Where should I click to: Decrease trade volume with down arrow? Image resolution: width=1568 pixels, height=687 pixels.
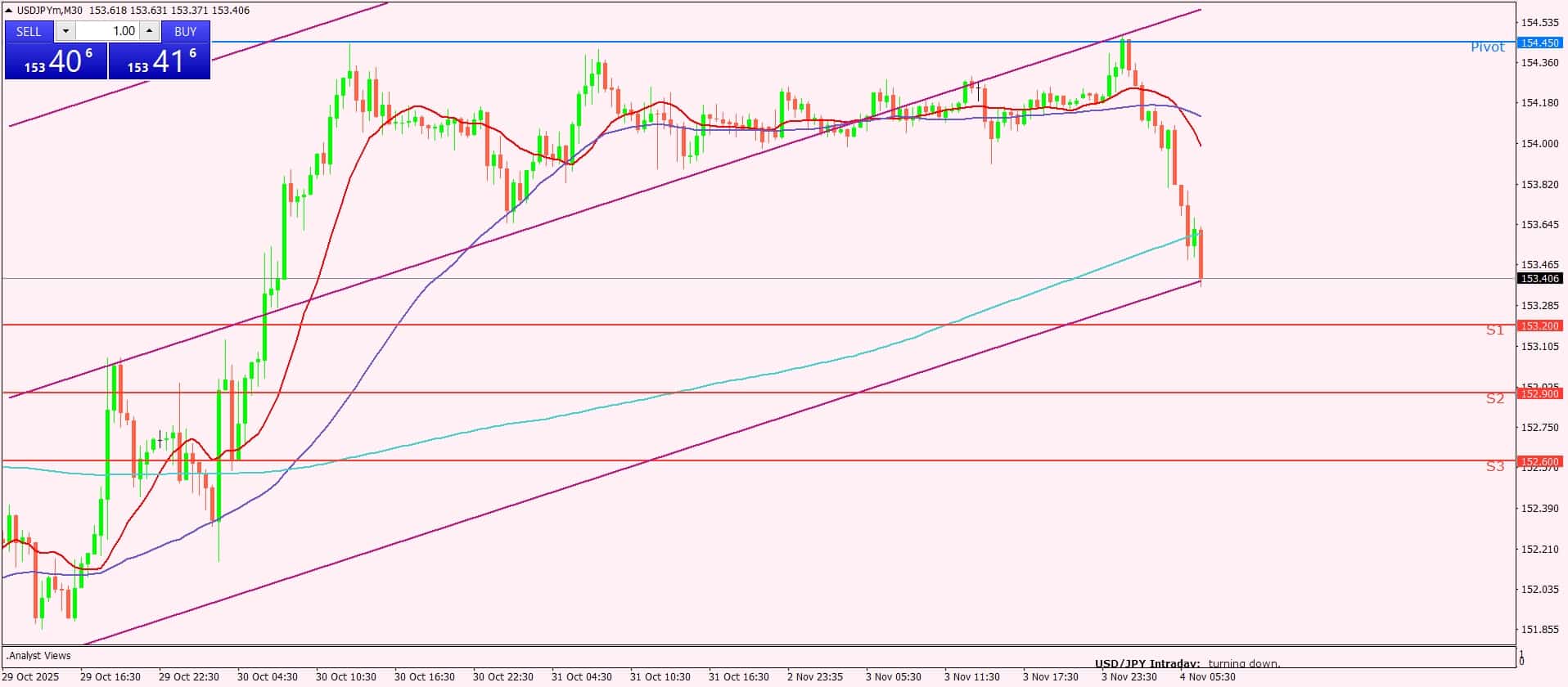65,31
